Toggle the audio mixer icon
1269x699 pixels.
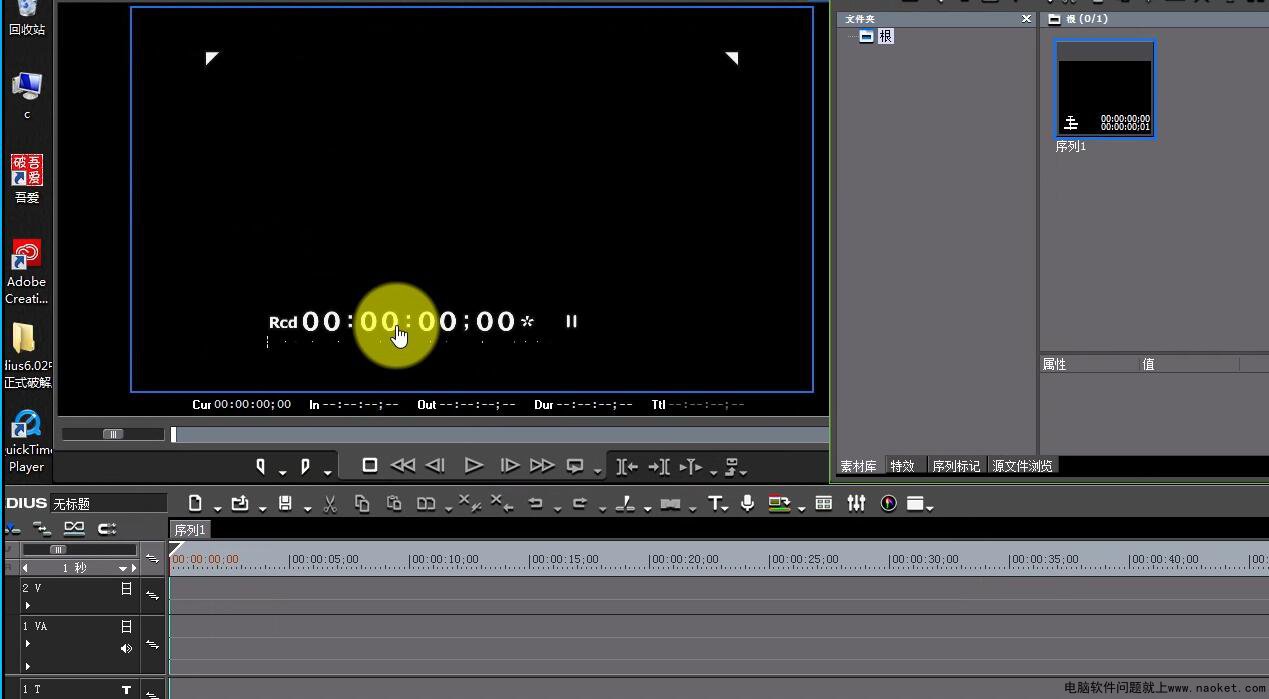coord(856,503)
